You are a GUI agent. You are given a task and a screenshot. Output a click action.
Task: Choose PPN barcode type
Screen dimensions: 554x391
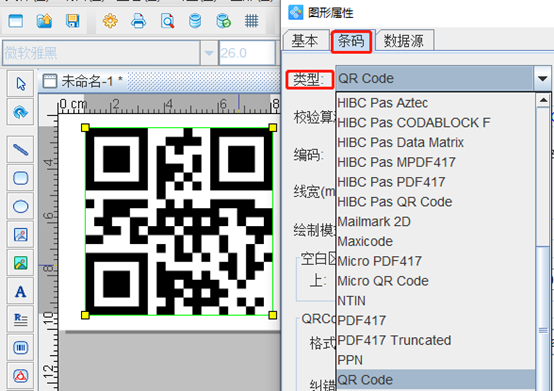(435, 360)
